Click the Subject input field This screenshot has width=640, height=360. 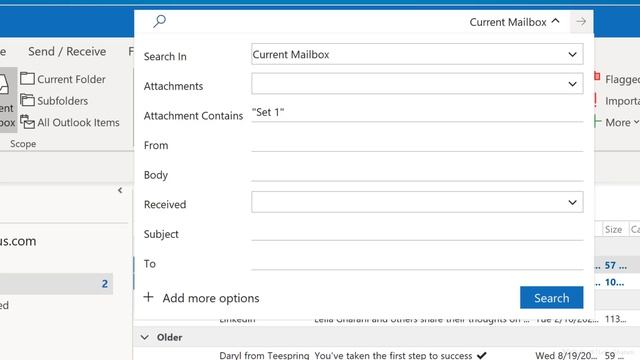pyautogui.click(x=417, y=231)
